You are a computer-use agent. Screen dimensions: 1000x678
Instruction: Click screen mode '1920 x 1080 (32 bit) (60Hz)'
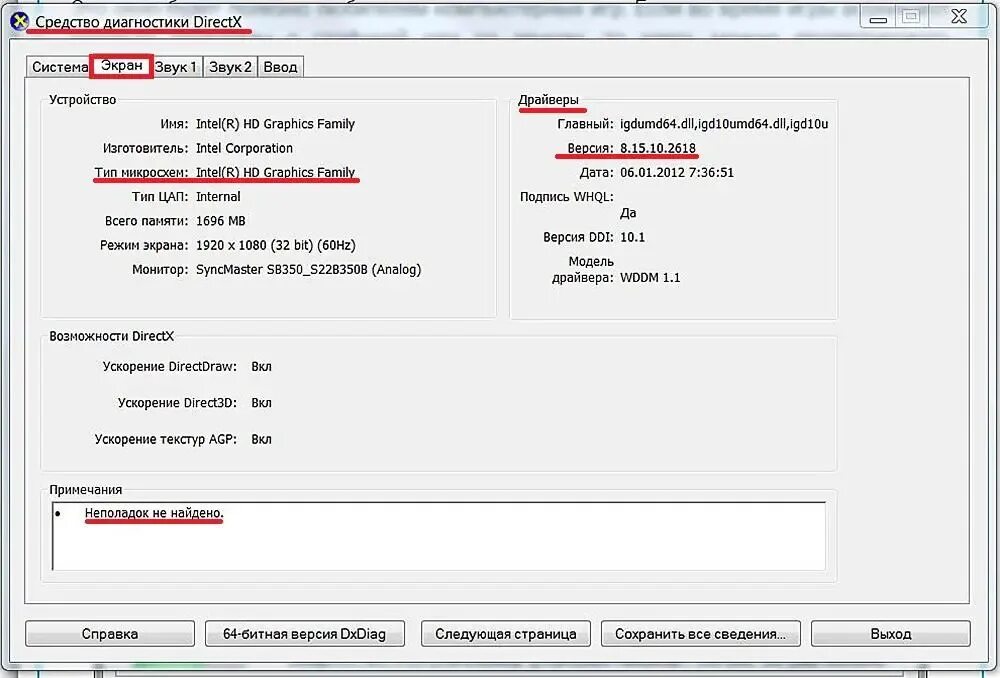pos(276,245)
